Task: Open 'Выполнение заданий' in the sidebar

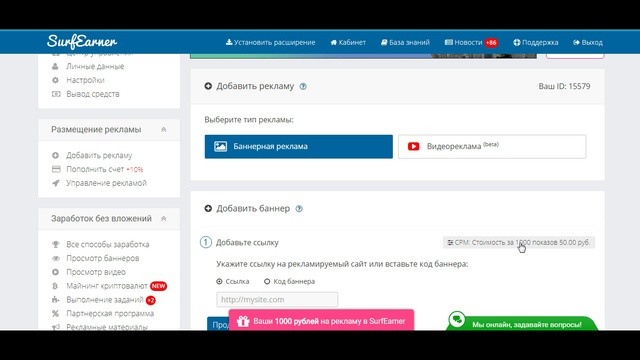Action: pyautogui.click(x=105, y=300)
